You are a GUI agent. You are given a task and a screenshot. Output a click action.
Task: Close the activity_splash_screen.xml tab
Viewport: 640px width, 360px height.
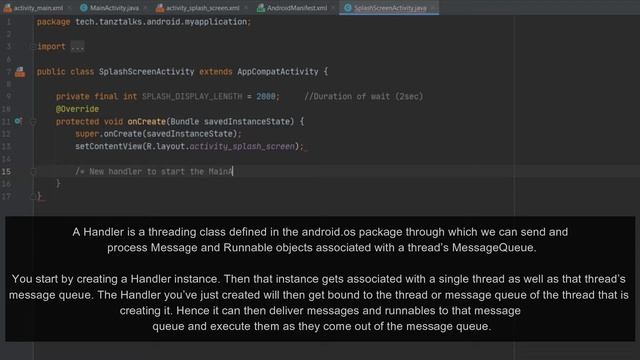(246, 8)
